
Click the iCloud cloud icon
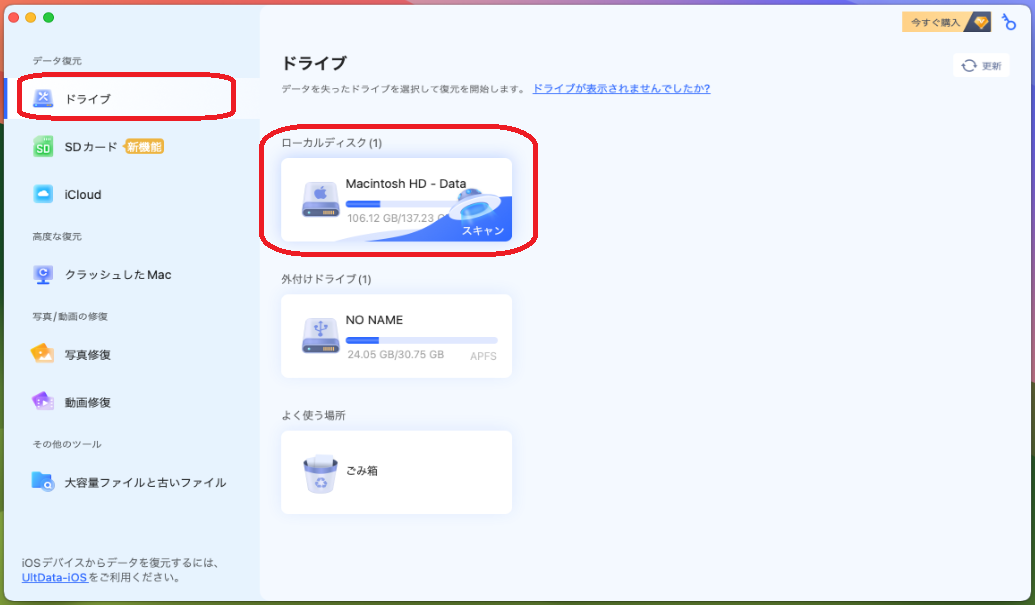tap(43, 194)
